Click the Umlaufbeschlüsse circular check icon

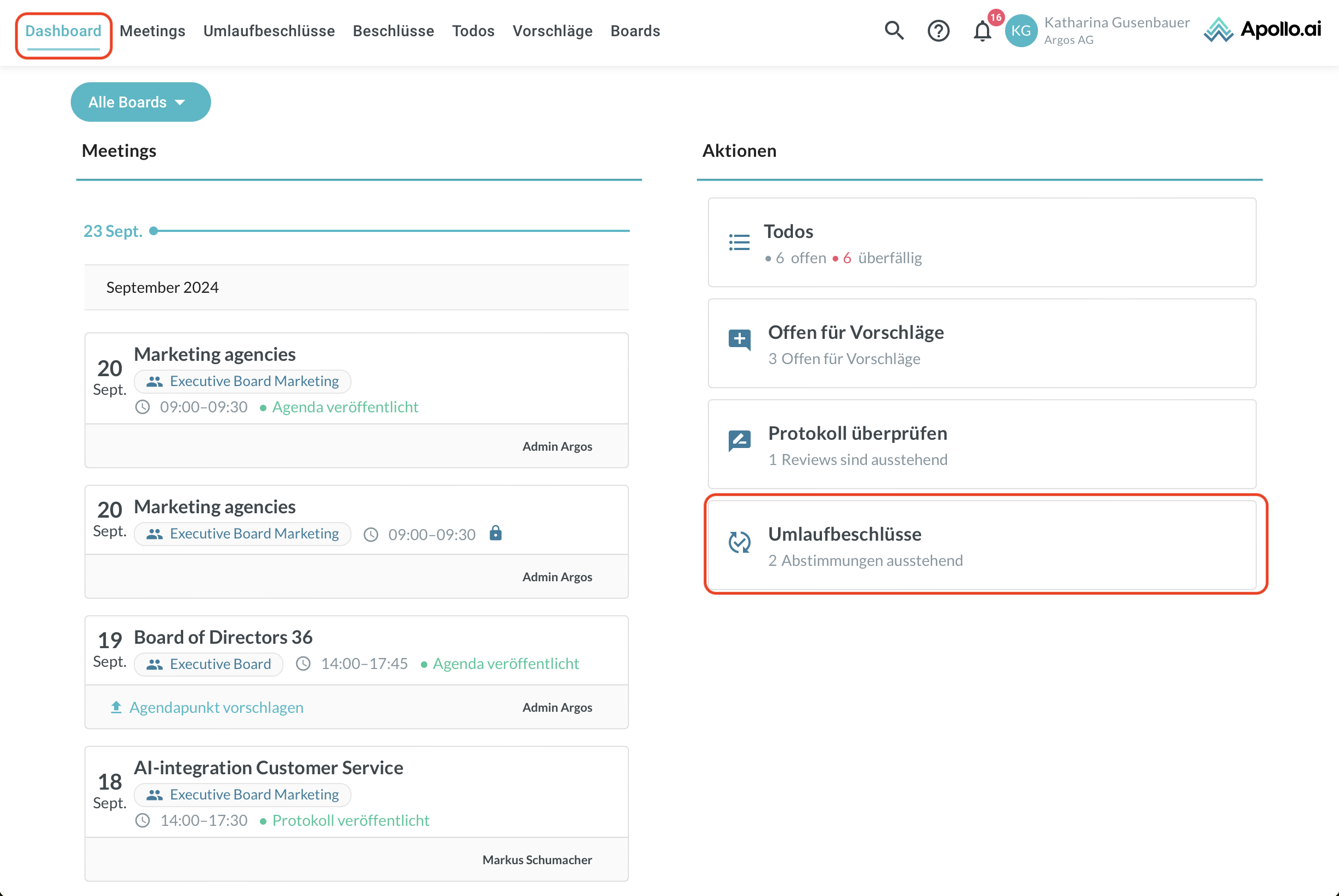tap(739, 542)
